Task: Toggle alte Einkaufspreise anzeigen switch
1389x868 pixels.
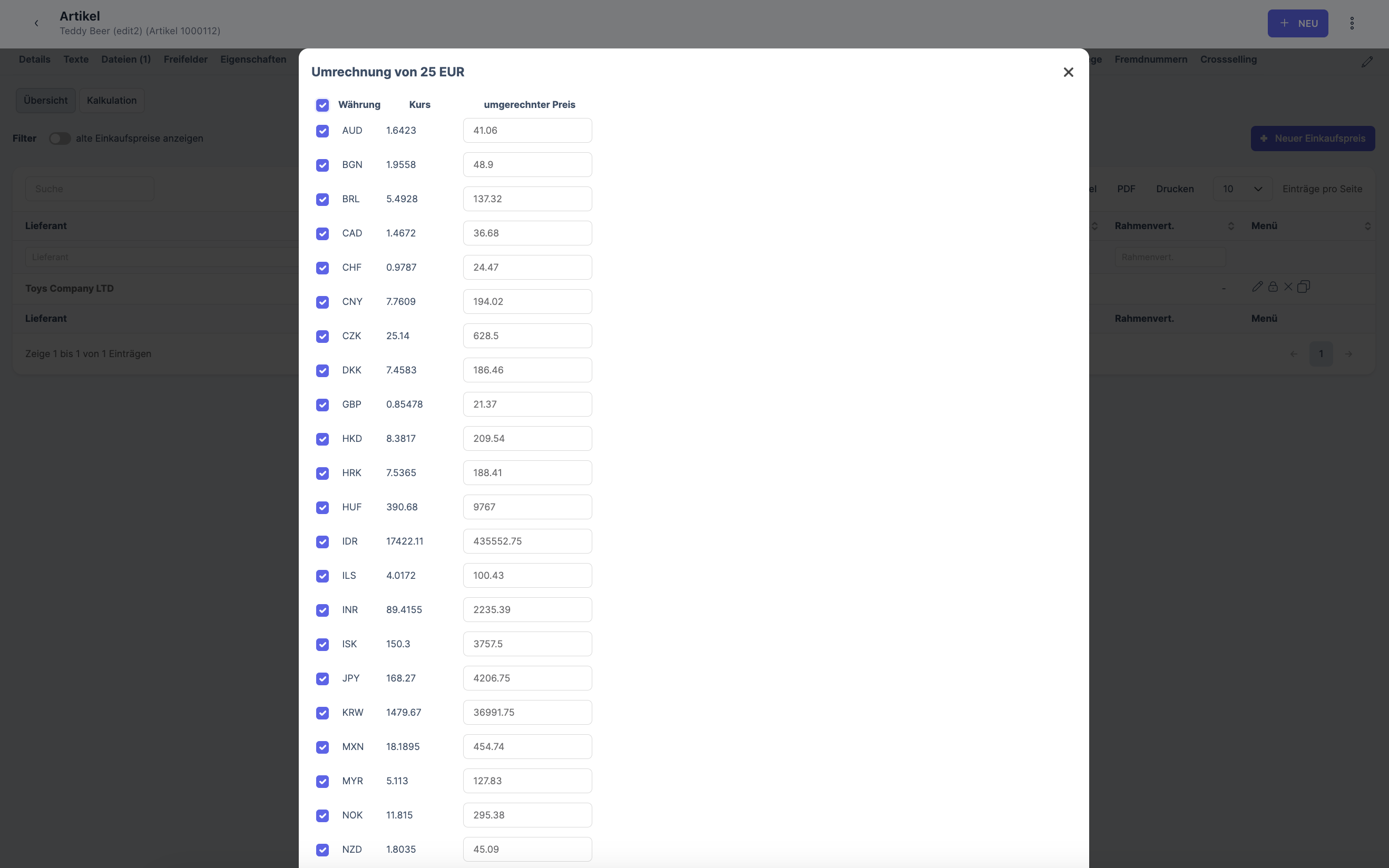Action: [59, 139]
